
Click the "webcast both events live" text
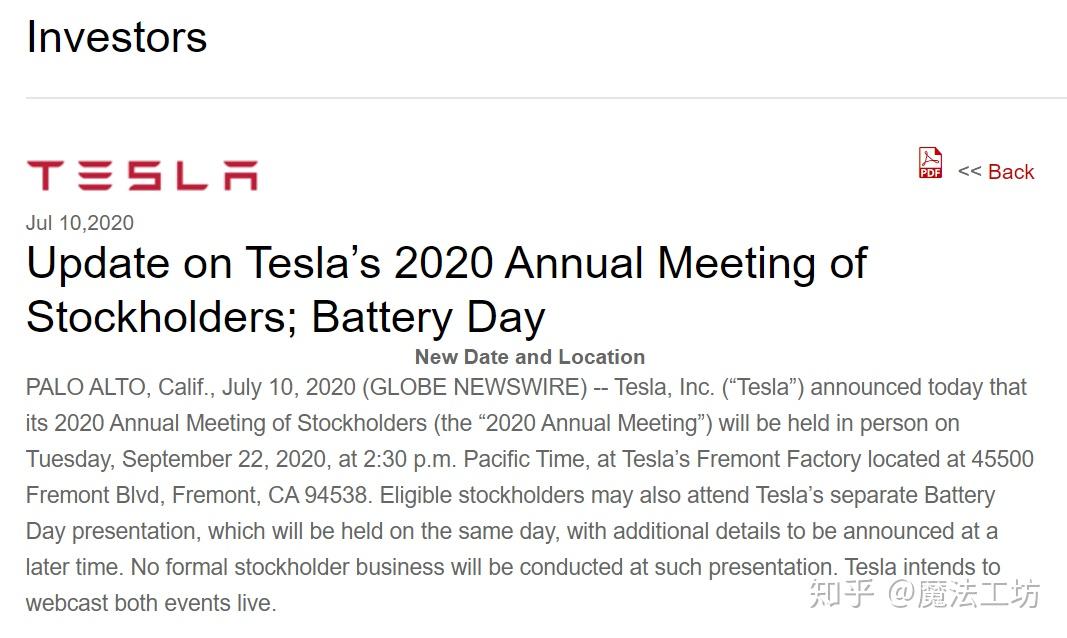pos(150,603)
